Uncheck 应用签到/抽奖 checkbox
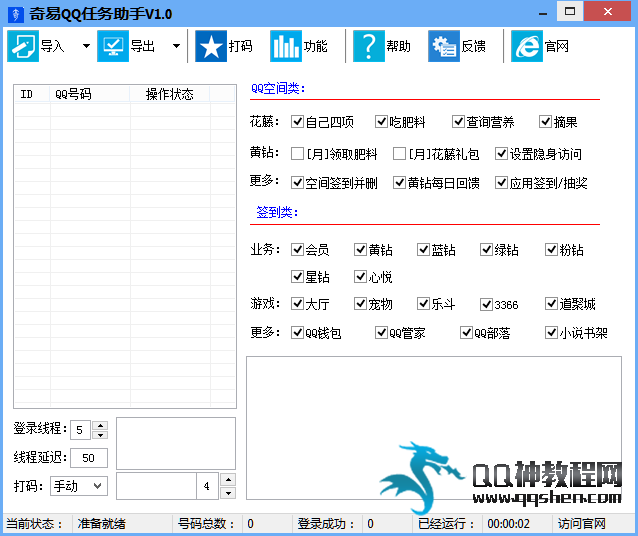The height and width of the screenshot is (536, 638). pos(501,183)
